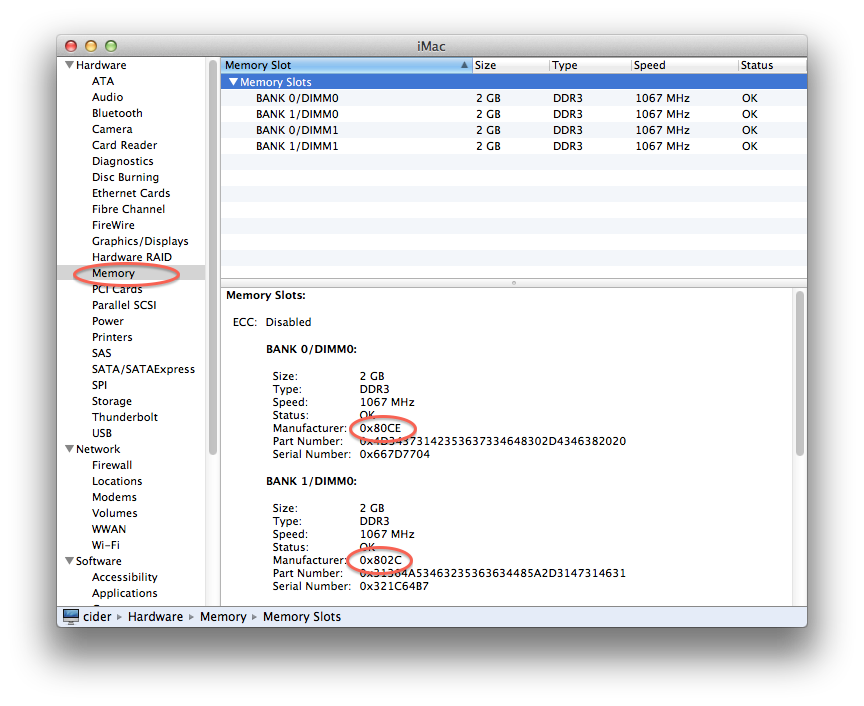Click the detail pane vertical scrollbar
This screenshot has height=706, width=864.
point(800,374)
